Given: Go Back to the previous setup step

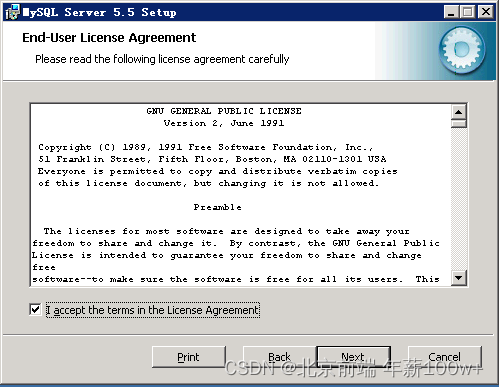Looking at the screenshot, I should (x=280, y=357).
